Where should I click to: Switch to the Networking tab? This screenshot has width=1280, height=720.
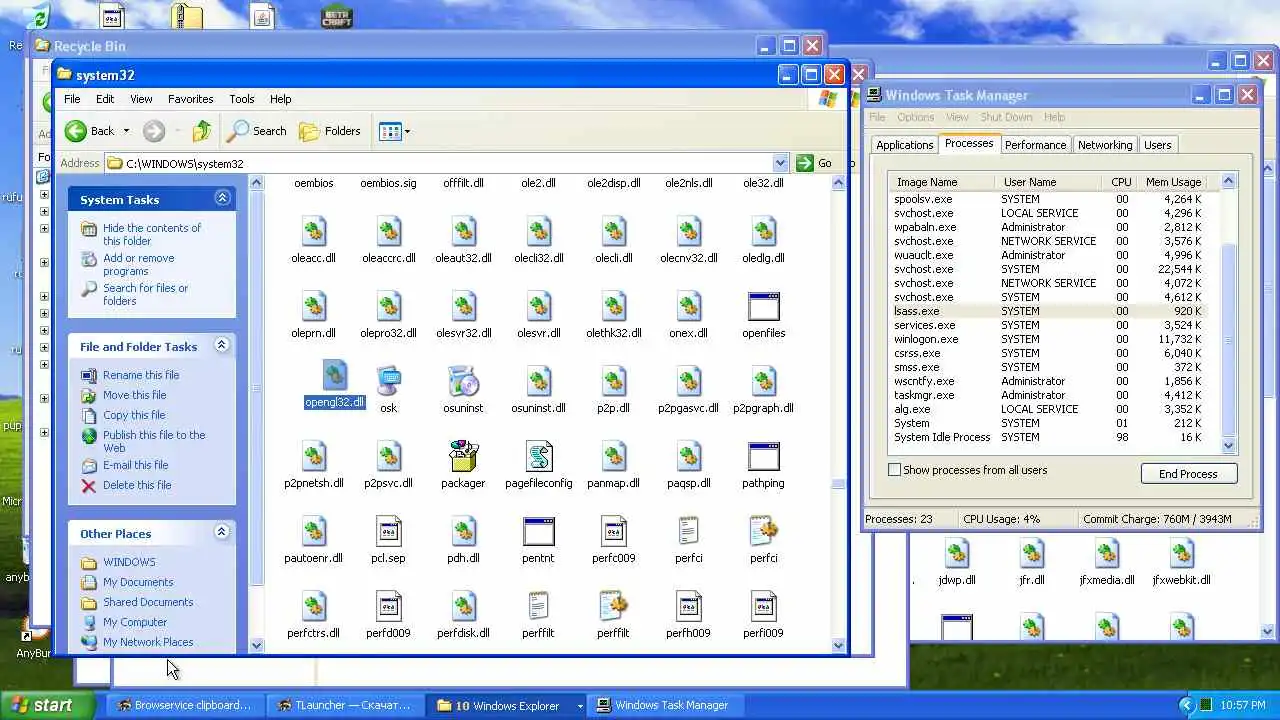click(1105, 145)
